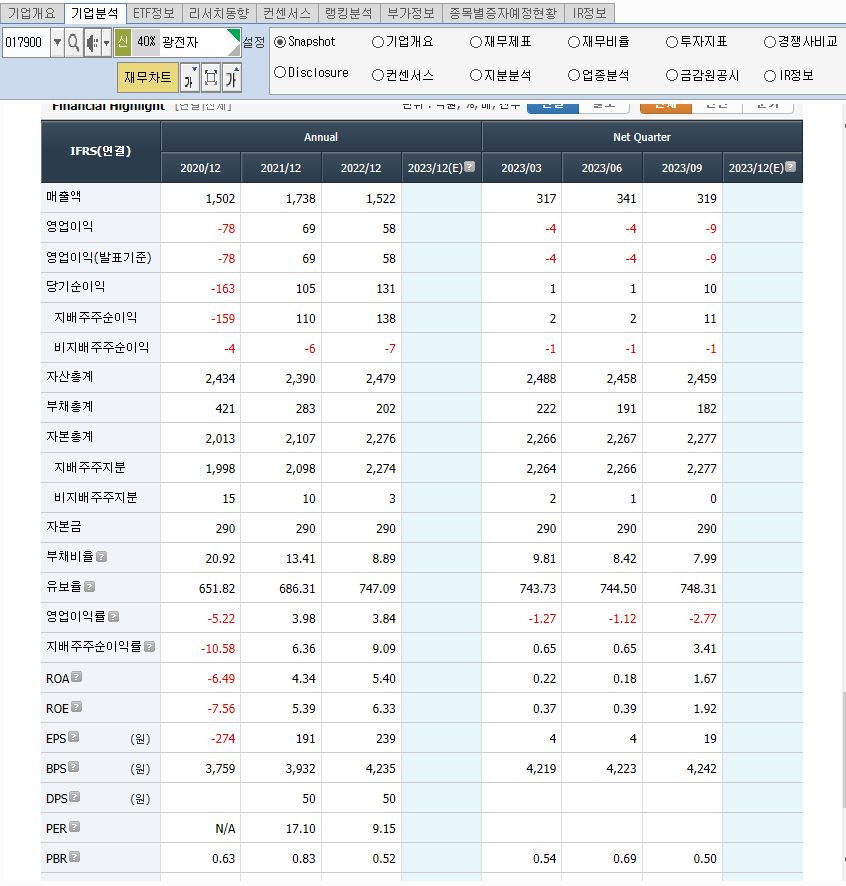Click the yellow 재무차트 button
This screenshot has width=846, height=886.
pyautogui.click(x=149, y=76)
